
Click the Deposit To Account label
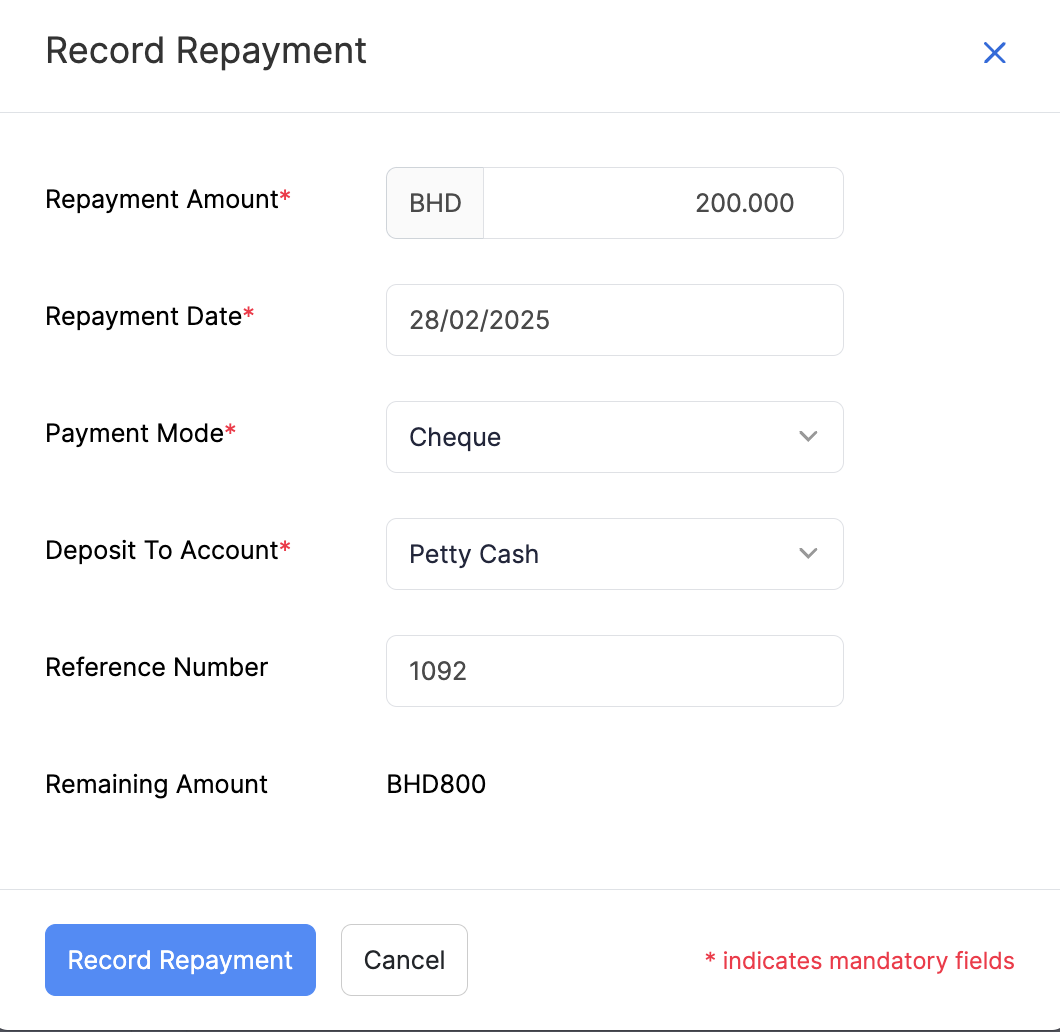(x=162, y=550)
